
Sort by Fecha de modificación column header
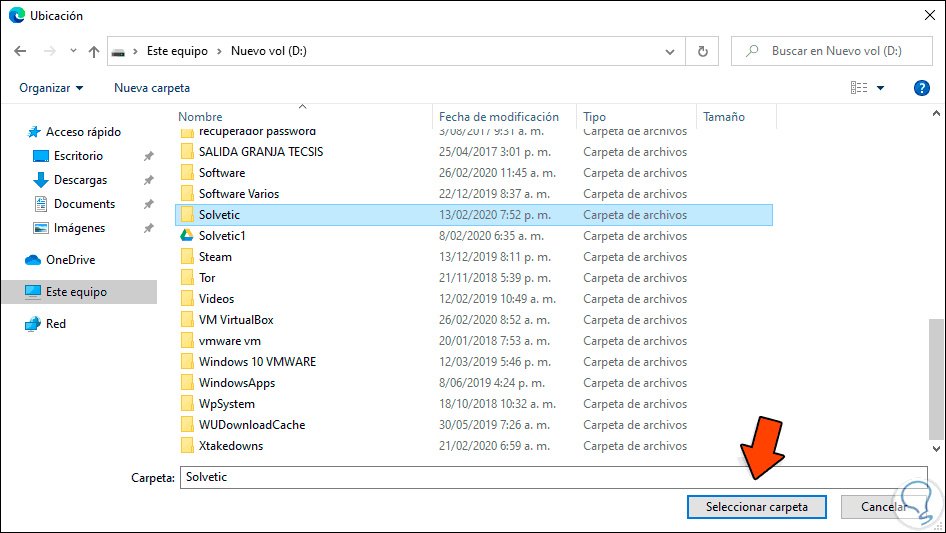[499, 117]
